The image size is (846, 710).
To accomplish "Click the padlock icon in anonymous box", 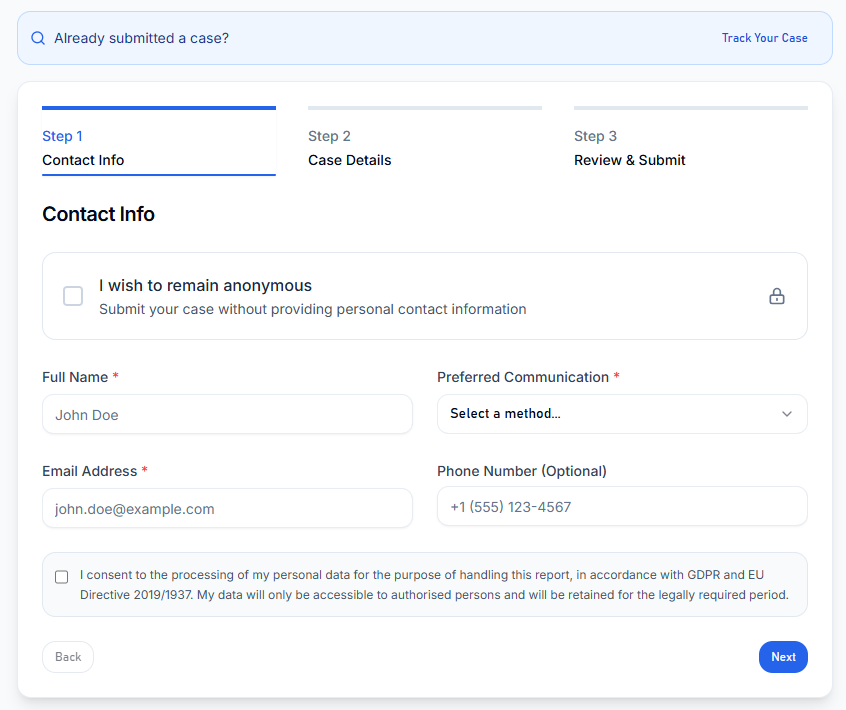I will point(776,296).
